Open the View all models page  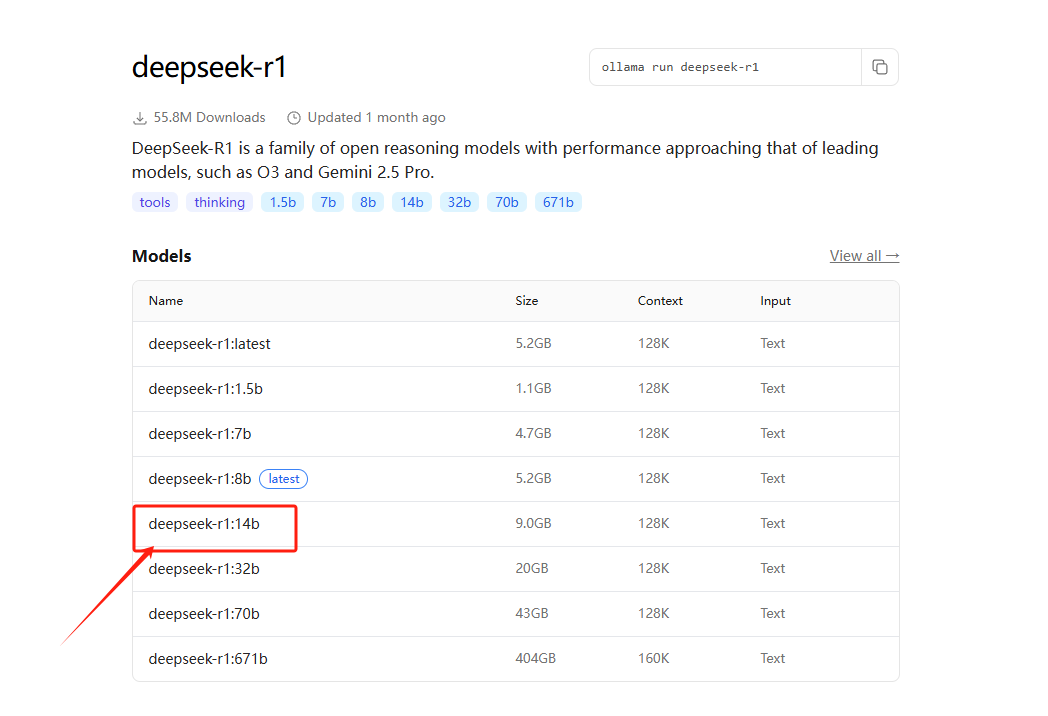863,255
